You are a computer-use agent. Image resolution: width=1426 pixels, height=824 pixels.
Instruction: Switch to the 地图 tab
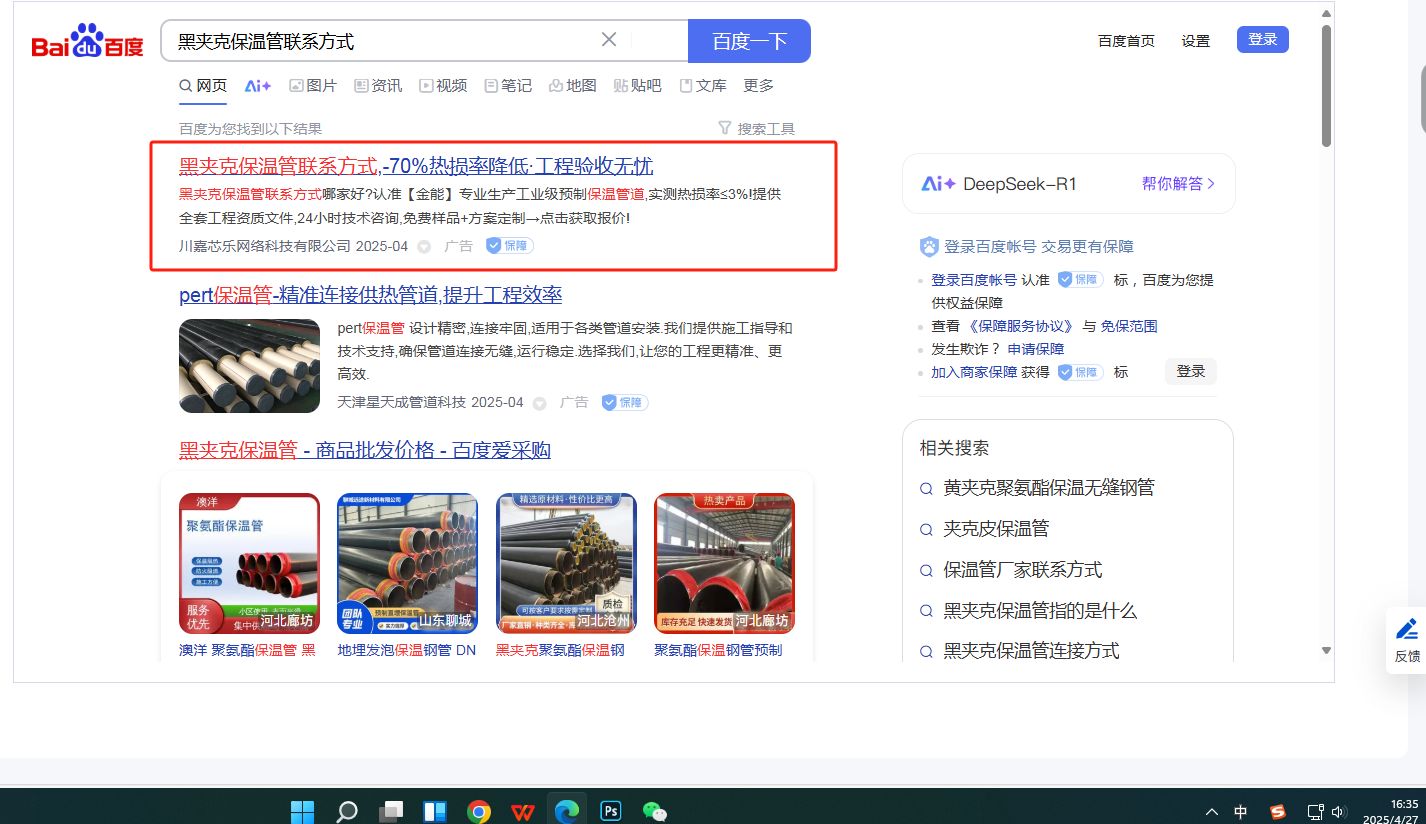tap(573, 86)
